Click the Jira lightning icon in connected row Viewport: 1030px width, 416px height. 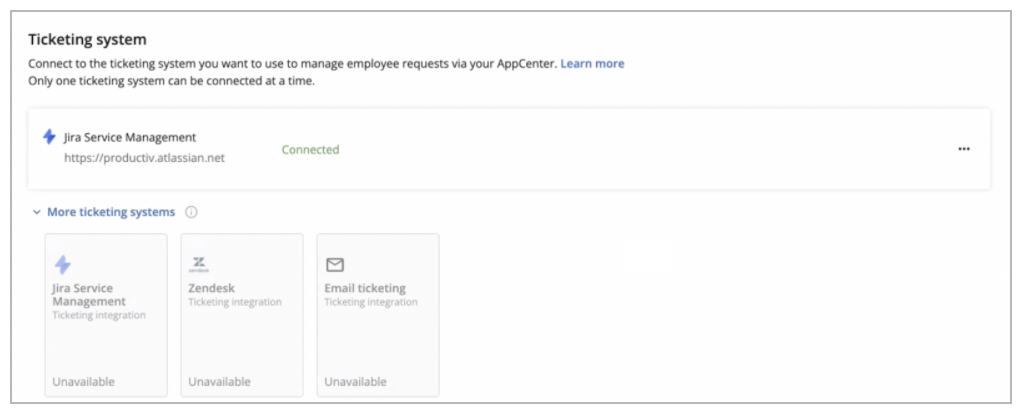point(49,137)
